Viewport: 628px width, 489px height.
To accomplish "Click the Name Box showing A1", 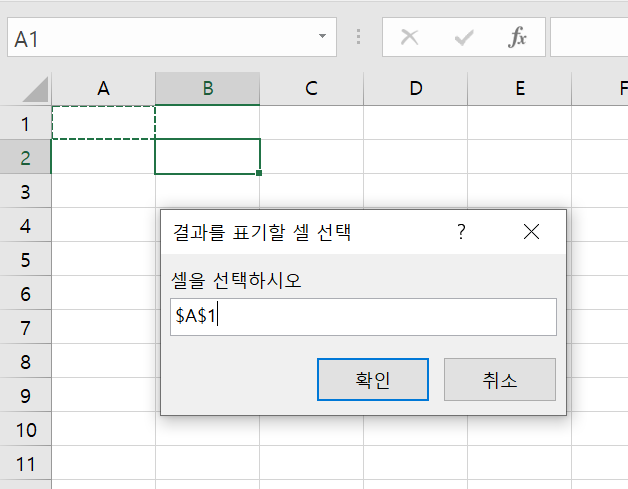I will [x=172, y=37].
